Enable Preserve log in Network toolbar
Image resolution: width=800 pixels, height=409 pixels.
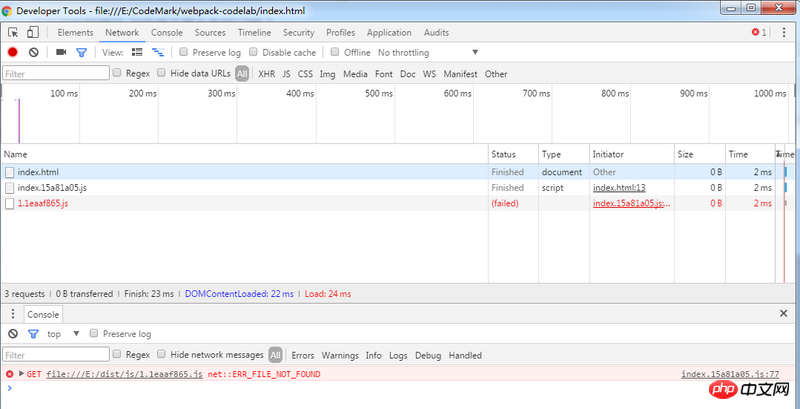[x=184, y=52]
